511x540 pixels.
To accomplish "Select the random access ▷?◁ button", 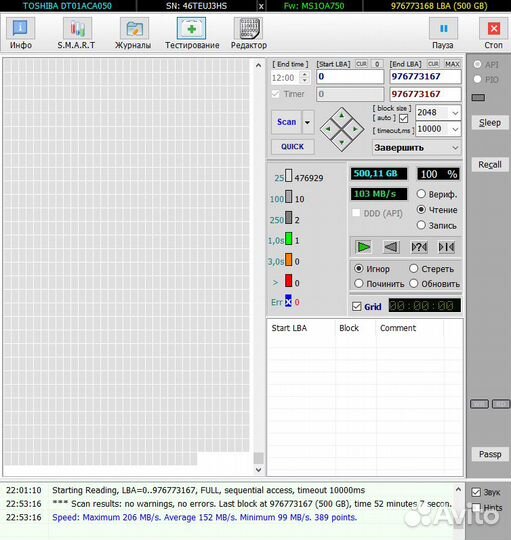I will tap(419, 247).
